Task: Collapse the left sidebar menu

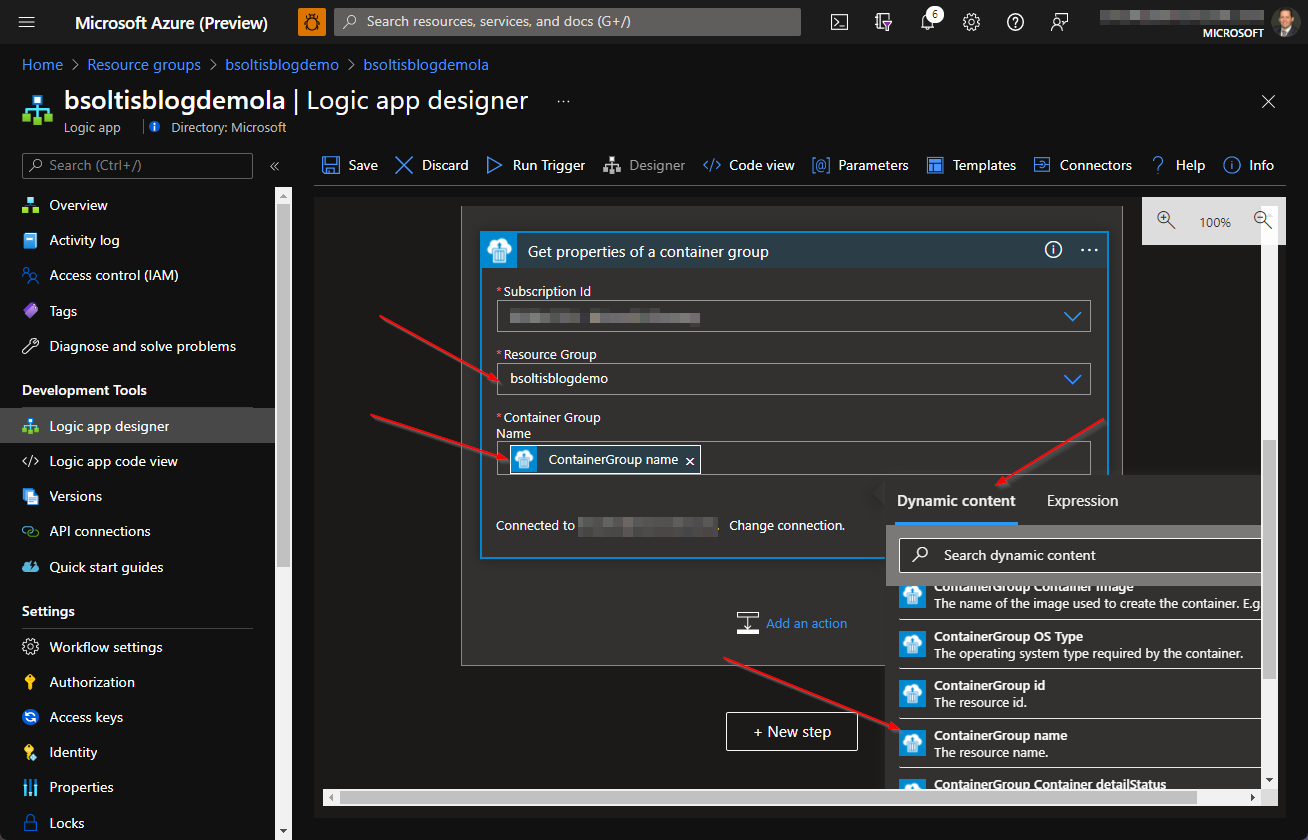Action: [275, 166]
